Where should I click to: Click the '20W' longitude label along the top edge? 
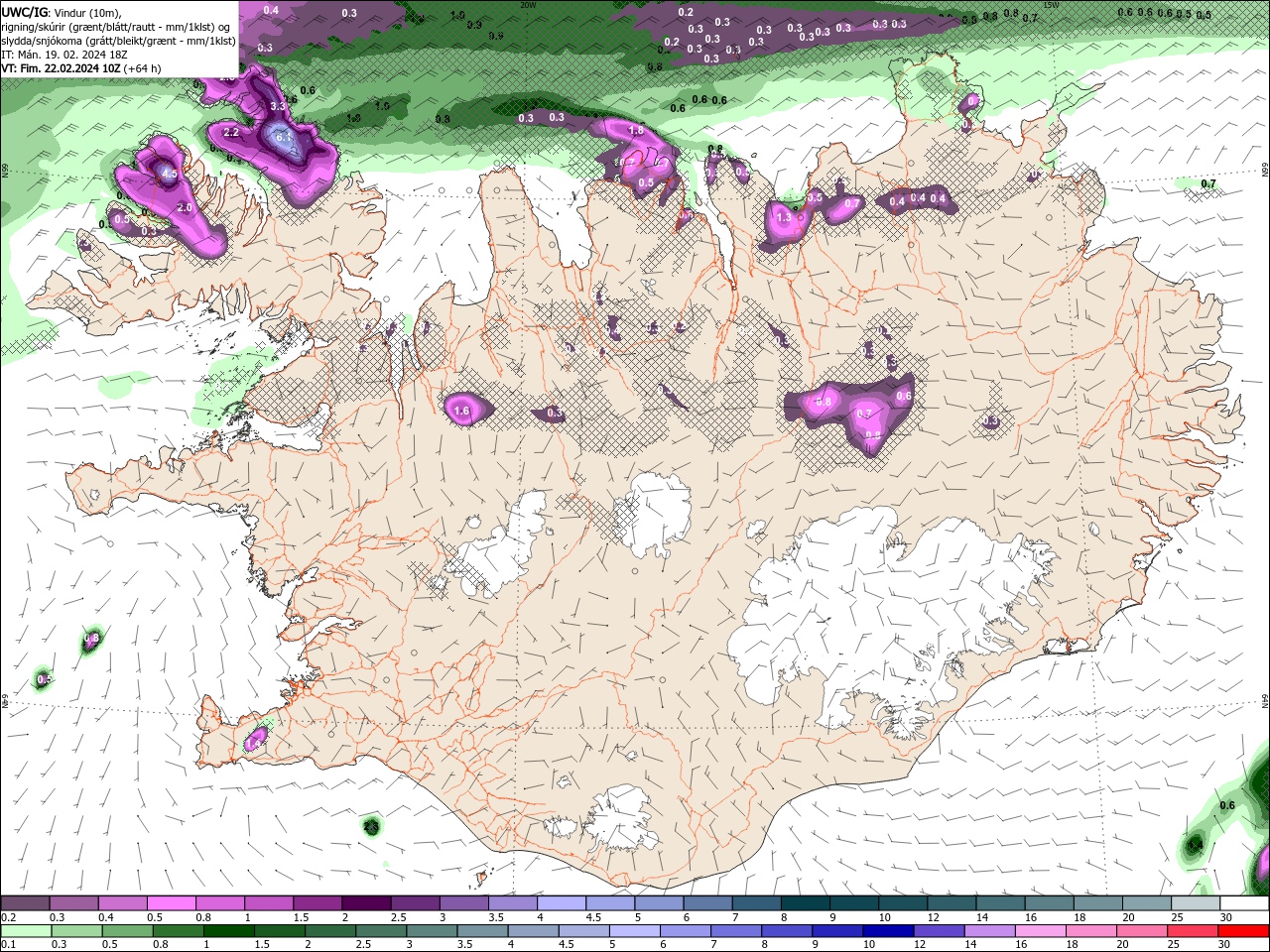click(x=528, y=4)
